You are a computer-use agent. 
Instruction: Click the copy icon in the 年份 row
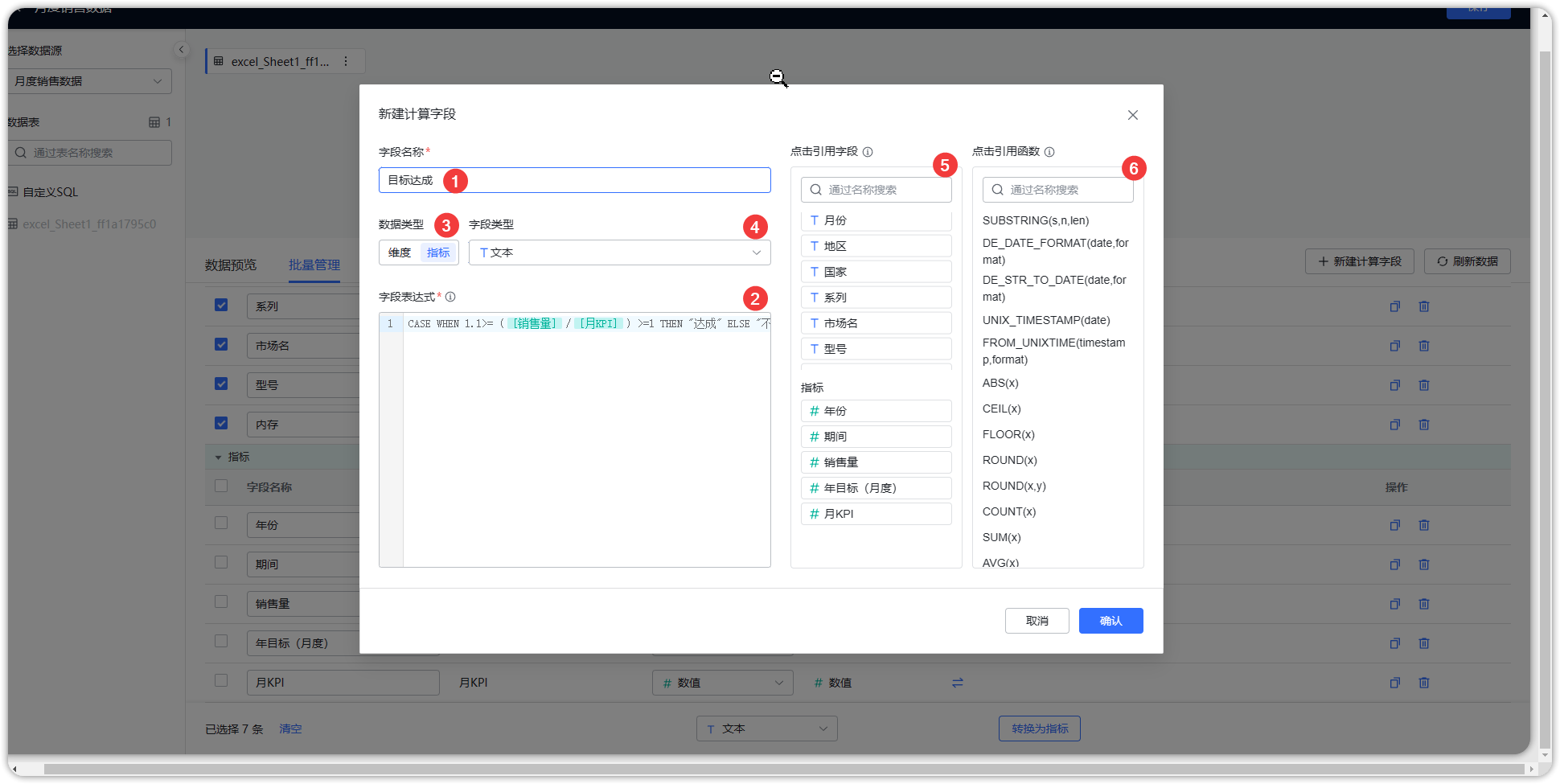pyautogui.click(x=1395, y=525)
